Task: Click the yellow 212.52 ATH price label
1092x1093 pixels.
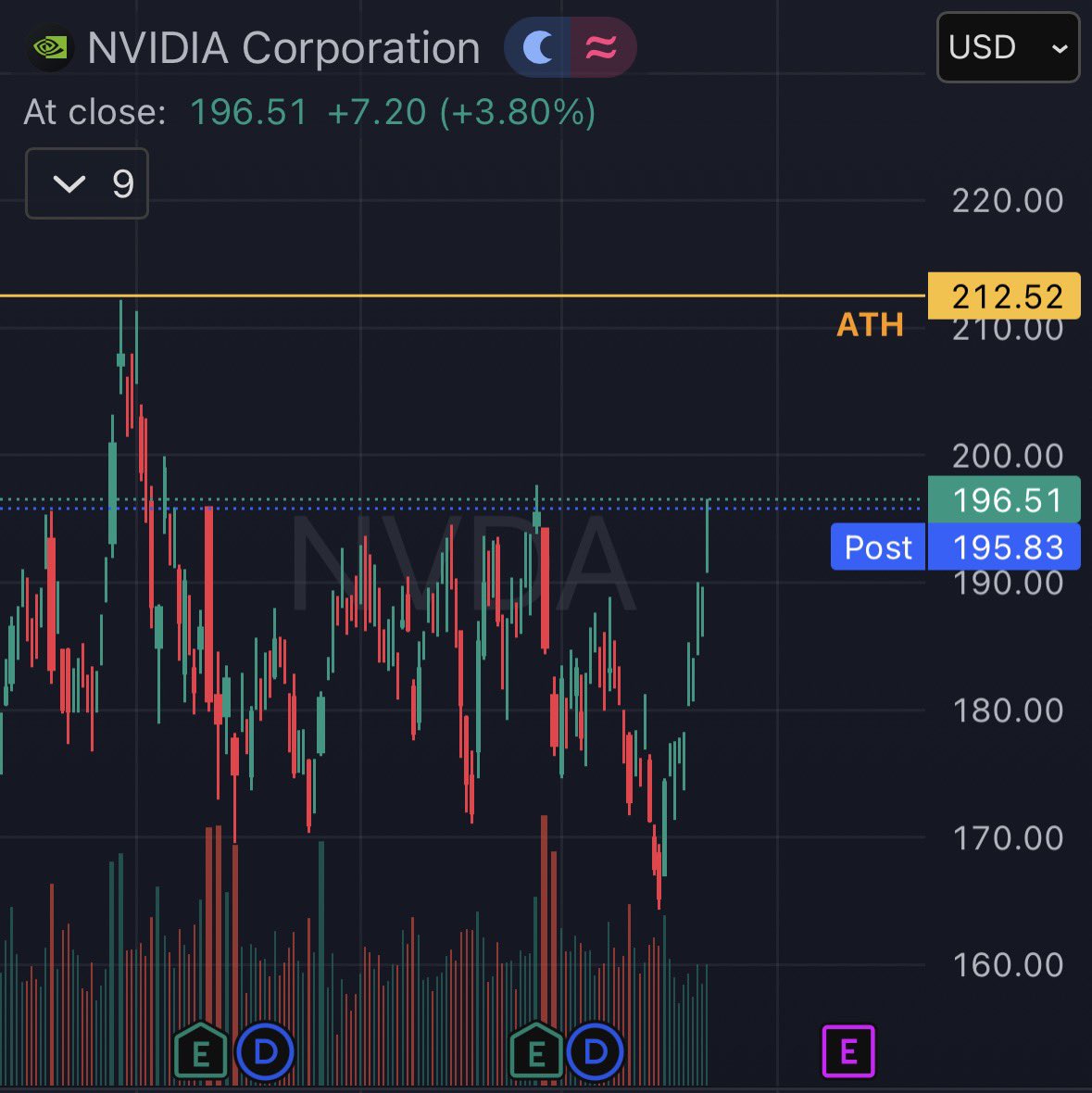Action: point(1004,296)
